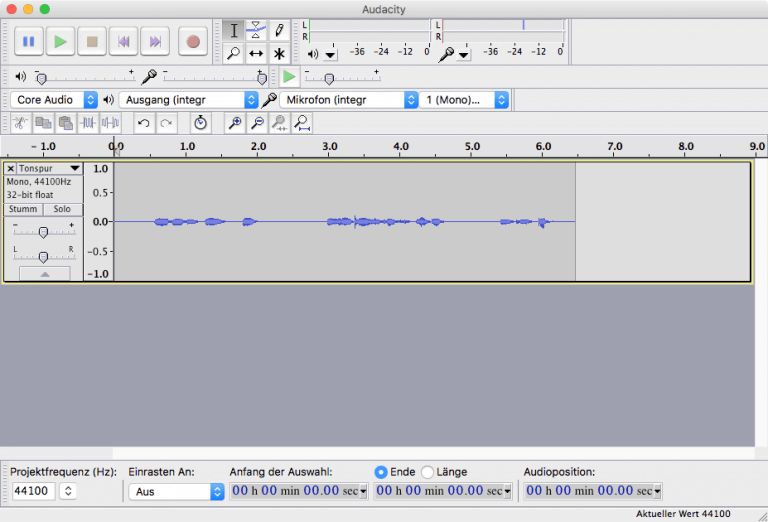
Task: Adjust the input recording volume slider
Action: click(215, 77)
